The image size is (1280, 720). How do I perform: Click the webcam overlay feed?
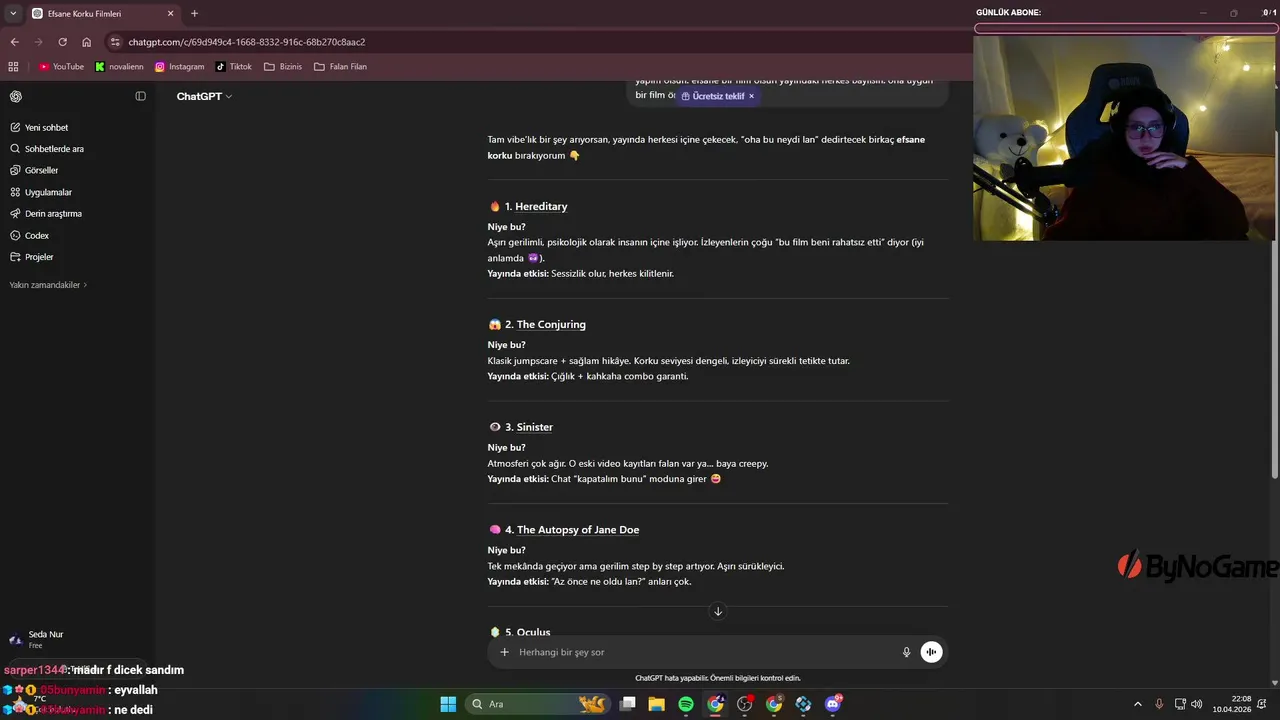1125,138
